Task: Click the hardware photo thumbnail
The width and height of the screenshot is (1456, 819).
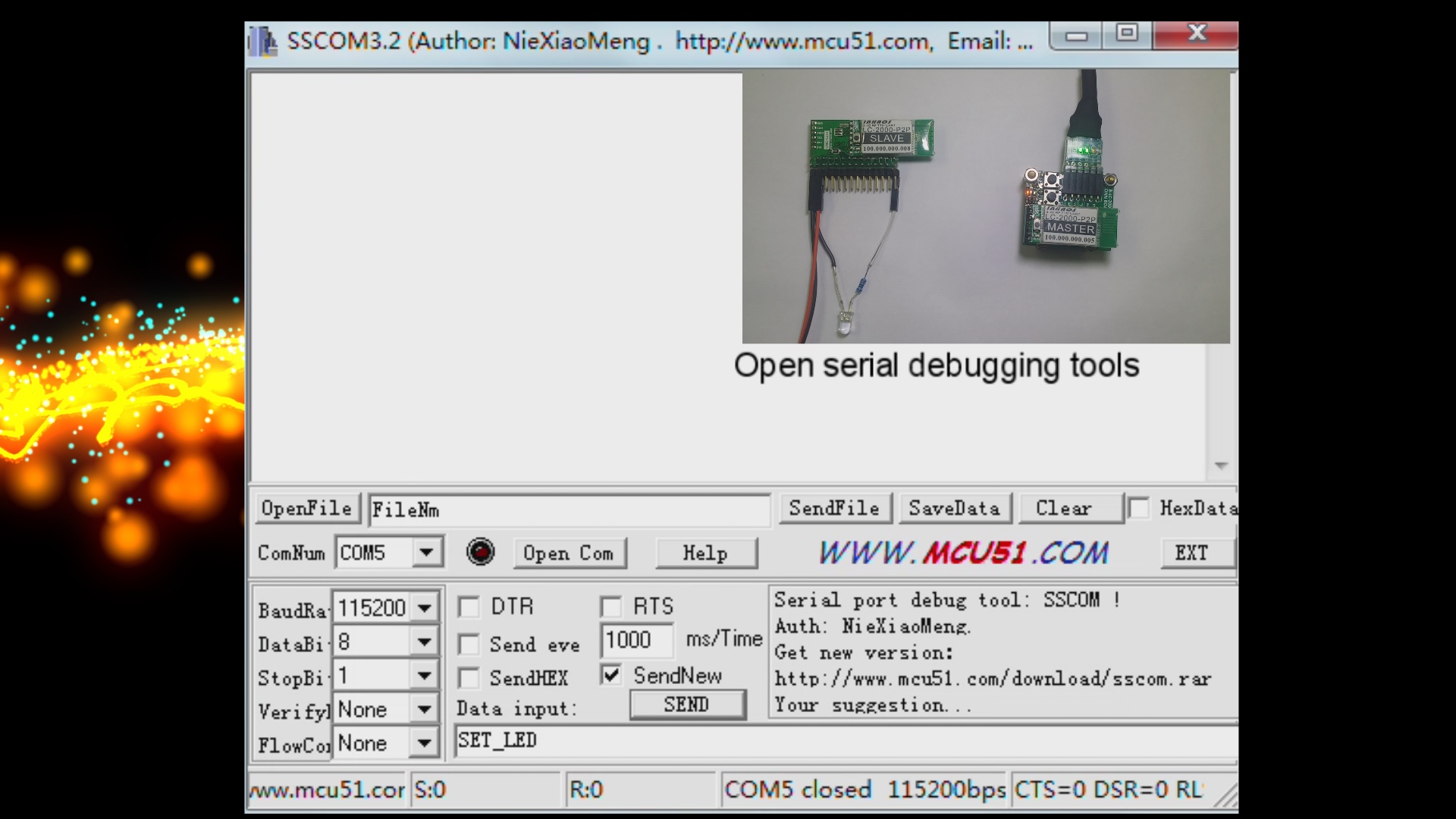Action: (x=986, y=206)
